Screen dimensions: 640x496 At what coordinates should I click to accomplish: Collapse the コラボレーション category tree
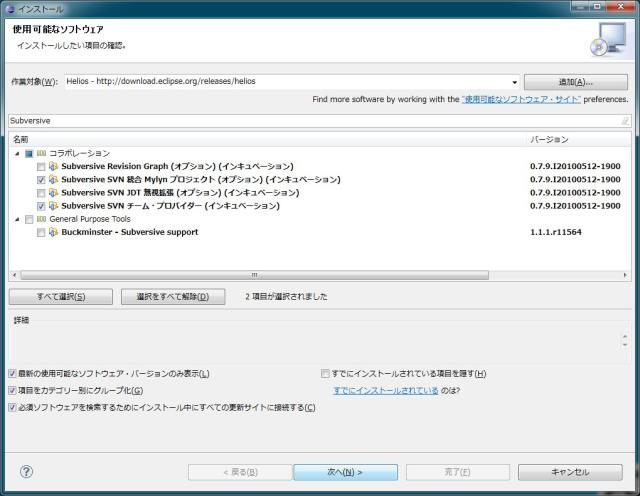17,153
